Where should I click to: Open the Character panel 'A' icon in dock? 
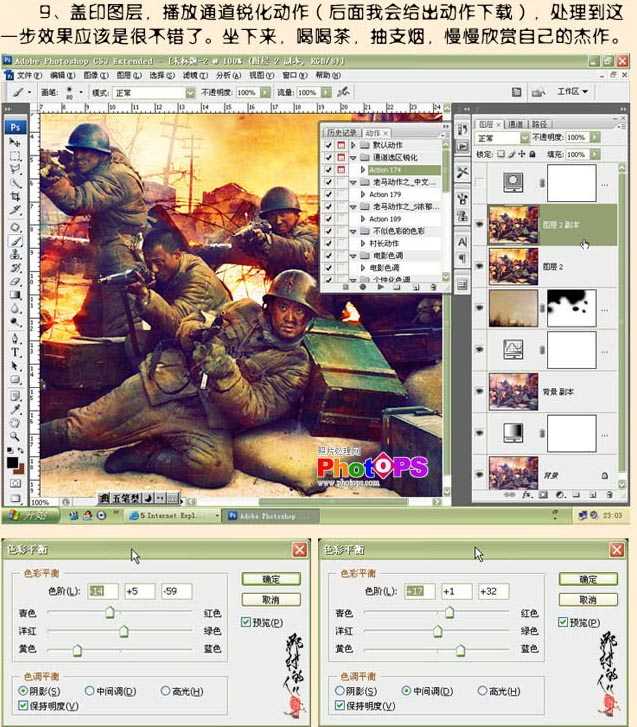click(x=462, y=242)
